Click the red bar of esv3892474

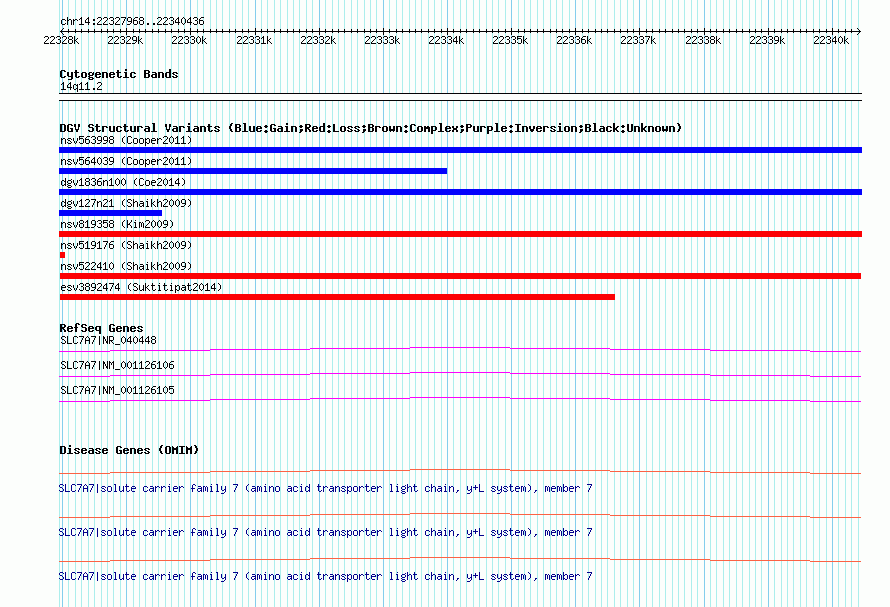(x=337, y=297)
